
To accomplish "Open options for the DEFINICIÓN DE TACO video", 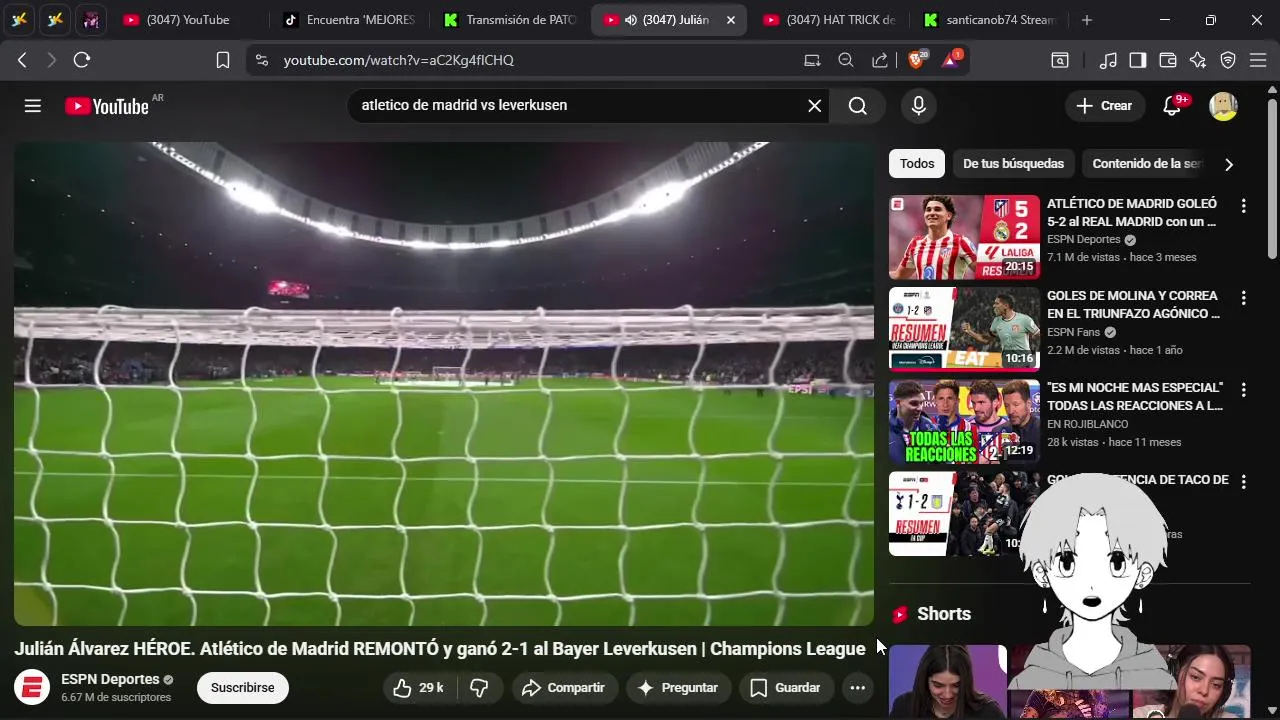I will coord(1243,482).
